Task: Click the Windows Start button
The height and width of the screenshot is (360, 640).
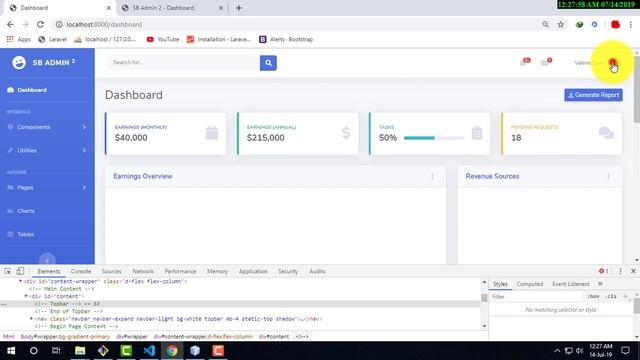Action: coord(11,351)
